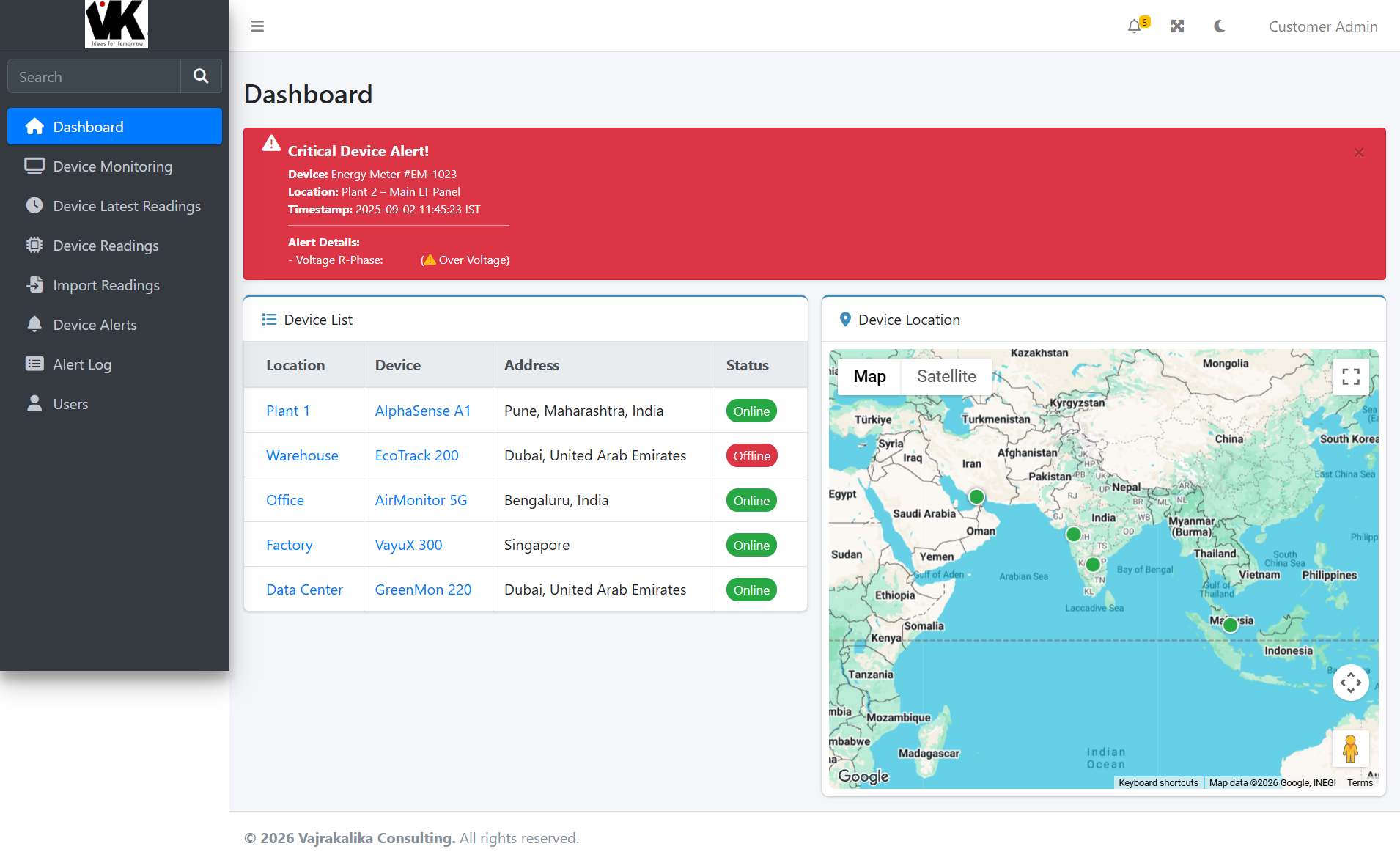The height and width of the screenshot is (863, 1400).
Task: Click the Offline status badge for EcoTrack 200
Action: (x=751, y=455)
